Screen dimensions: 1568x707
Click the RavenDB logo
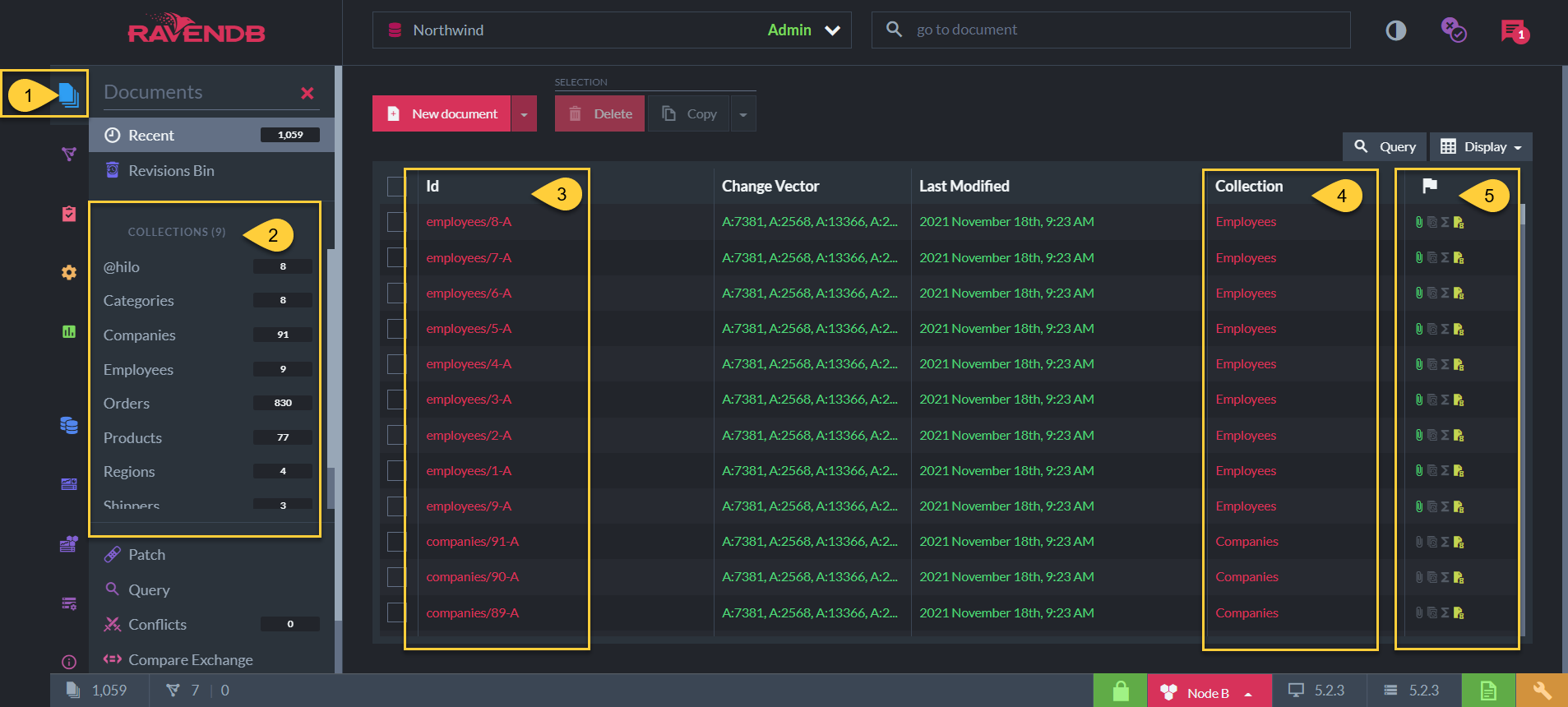pyautogui.click(x=197, y=29)
